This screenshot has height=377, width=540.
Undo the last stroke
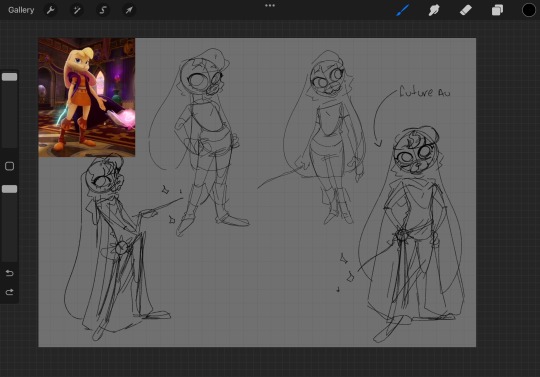click(9, 273)
